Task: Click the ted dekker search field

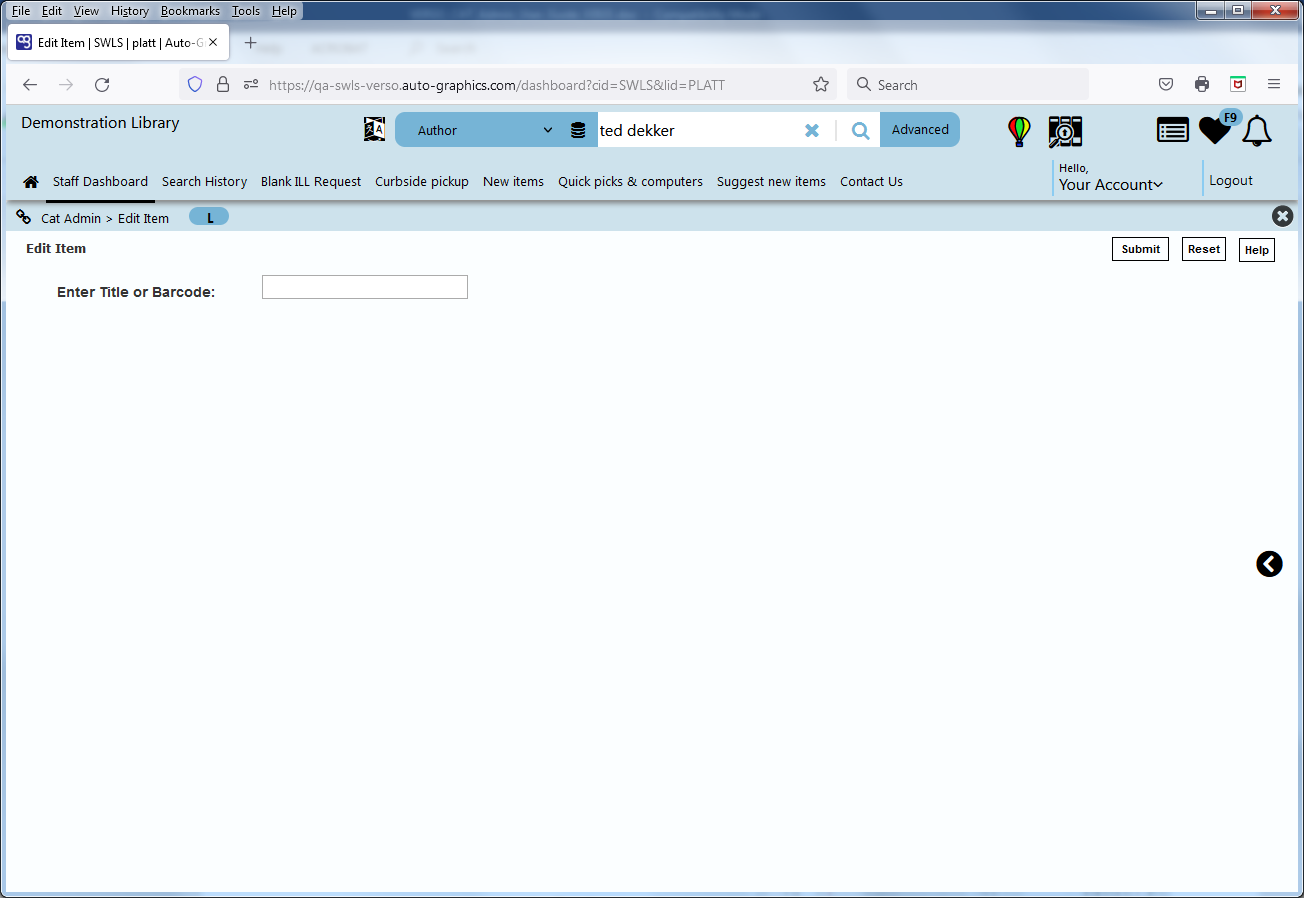Action: click(x=698, y=130)
